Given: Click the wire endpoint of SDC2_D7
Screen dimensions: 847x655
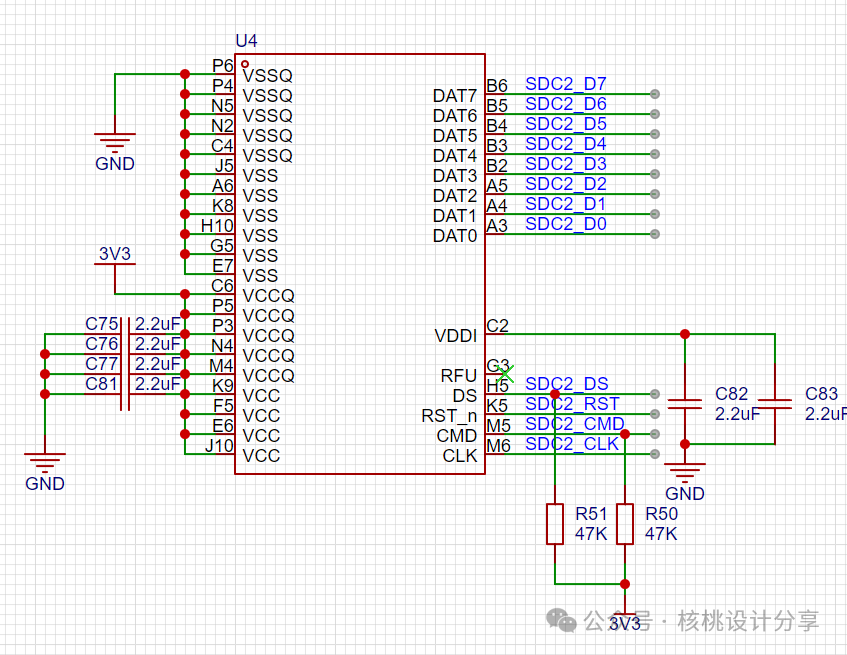Looking at the screenshot, I should point(655,94).
